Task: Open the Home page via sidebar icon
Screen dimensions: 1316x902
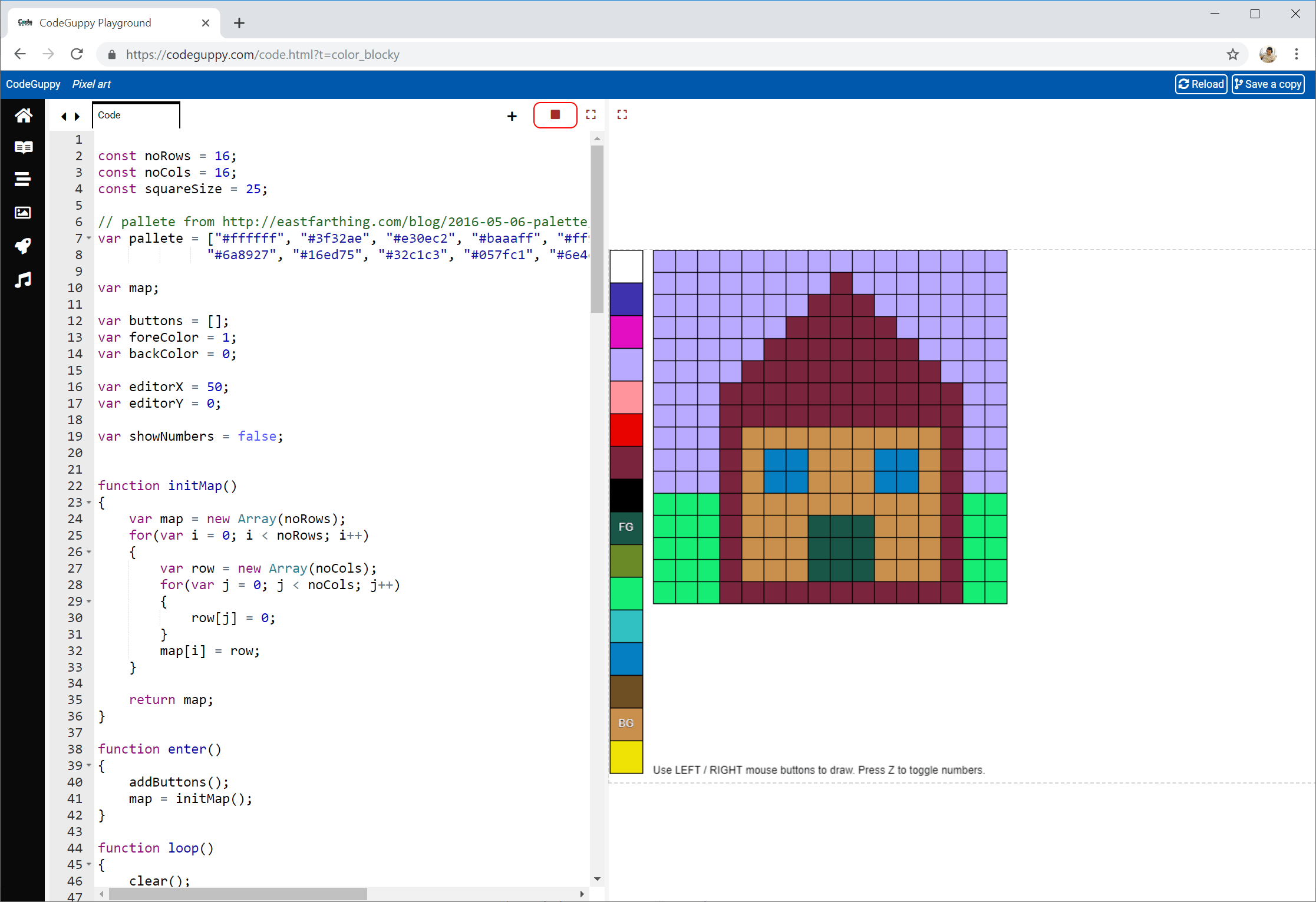Action: click(x=23, y=115)
